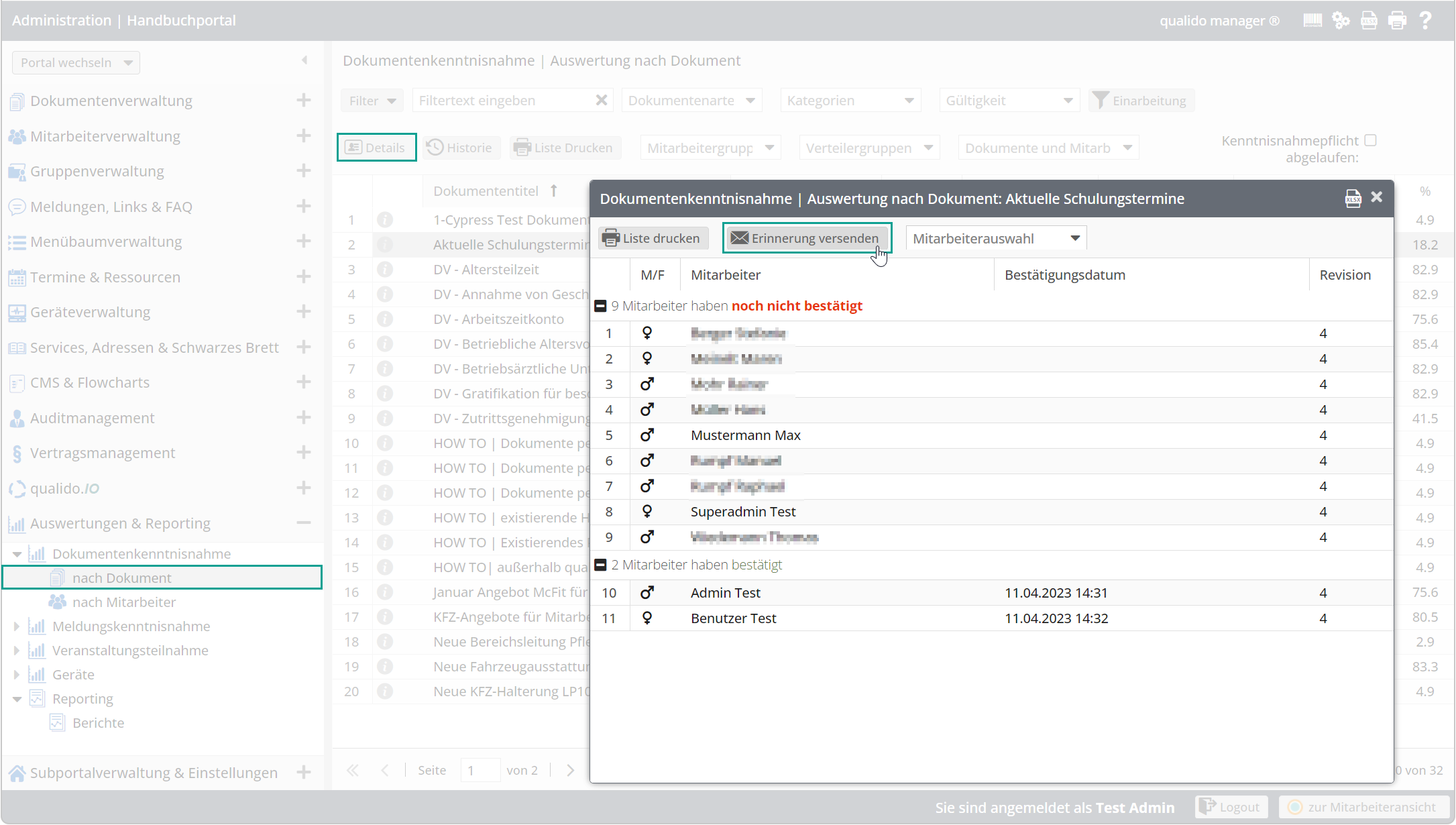This screenshot has width=1456, height=825.
Task: Go to first page double arrow
Action: pos(353,770)
